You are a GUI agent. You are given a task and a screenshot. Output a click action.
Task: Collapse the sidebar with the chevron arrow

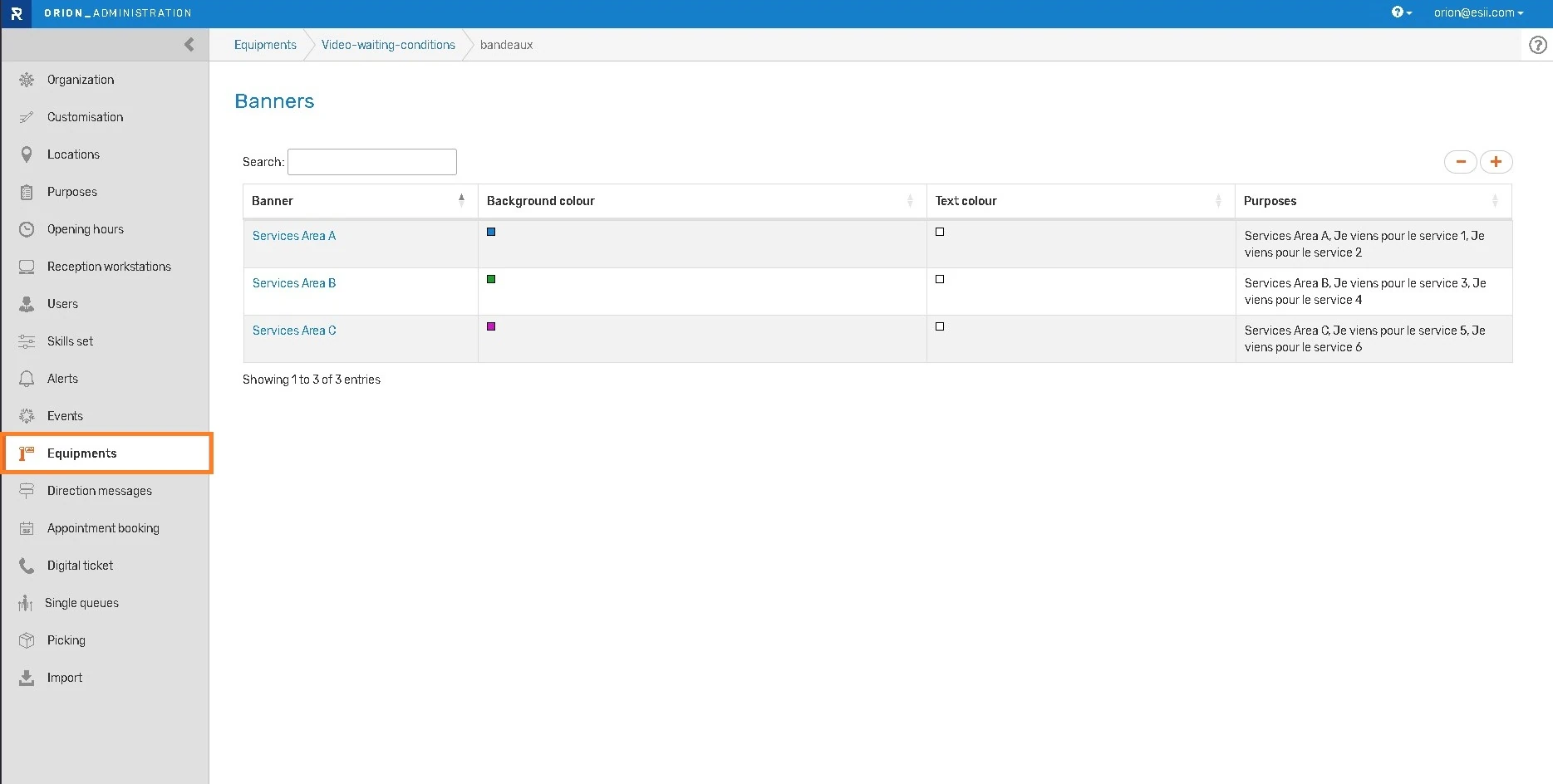189,45
